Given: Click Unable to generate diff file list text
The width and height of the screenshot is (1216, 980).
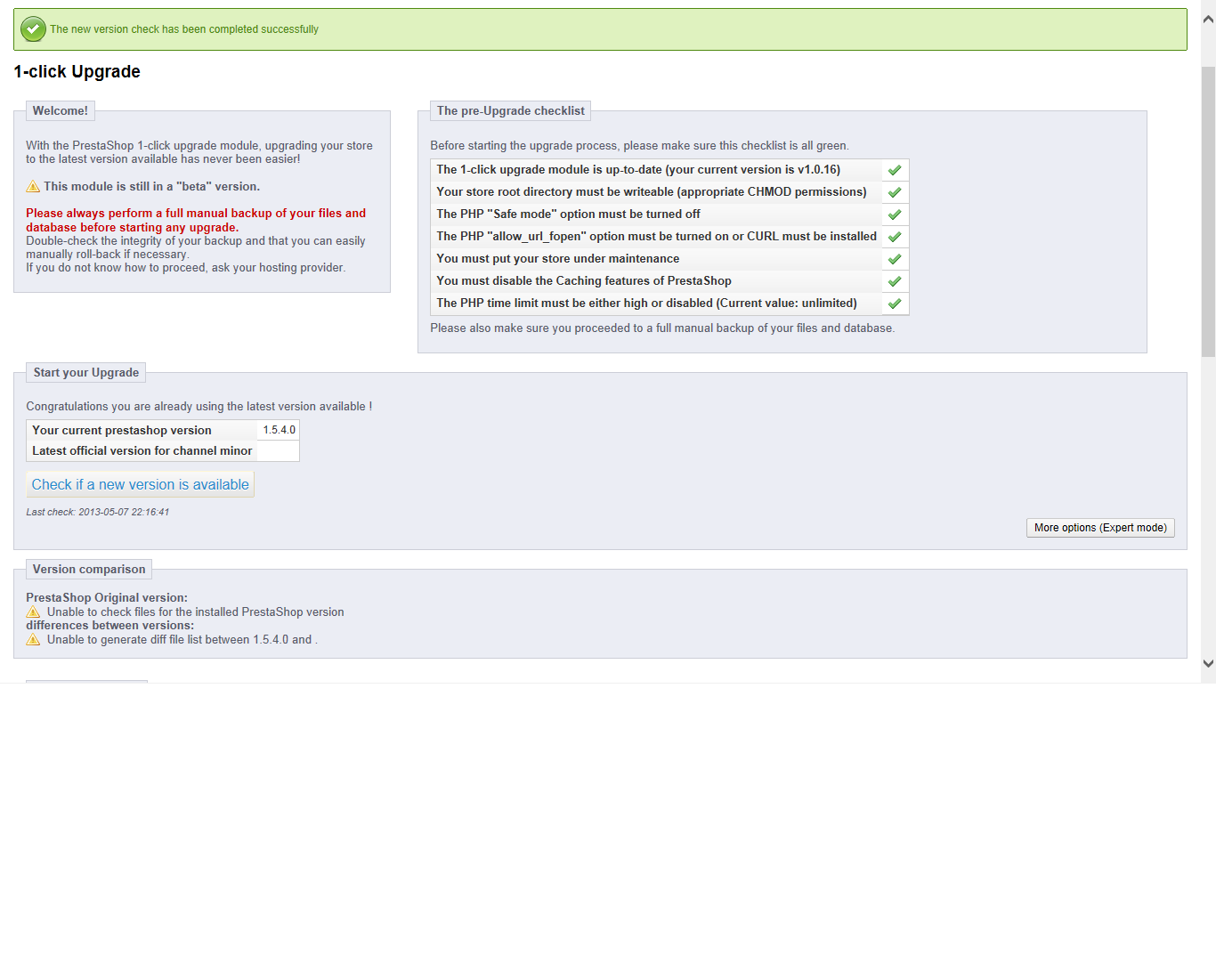Looking at the screenshot, I should (x=182, y=639).
